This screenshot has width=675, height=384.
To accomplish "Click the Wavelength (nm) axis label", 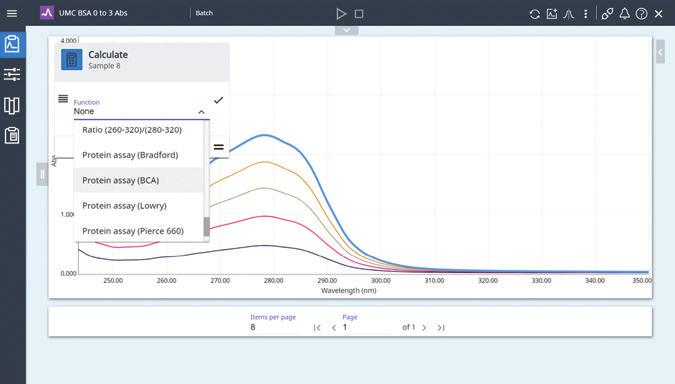I will pos(349,291).
